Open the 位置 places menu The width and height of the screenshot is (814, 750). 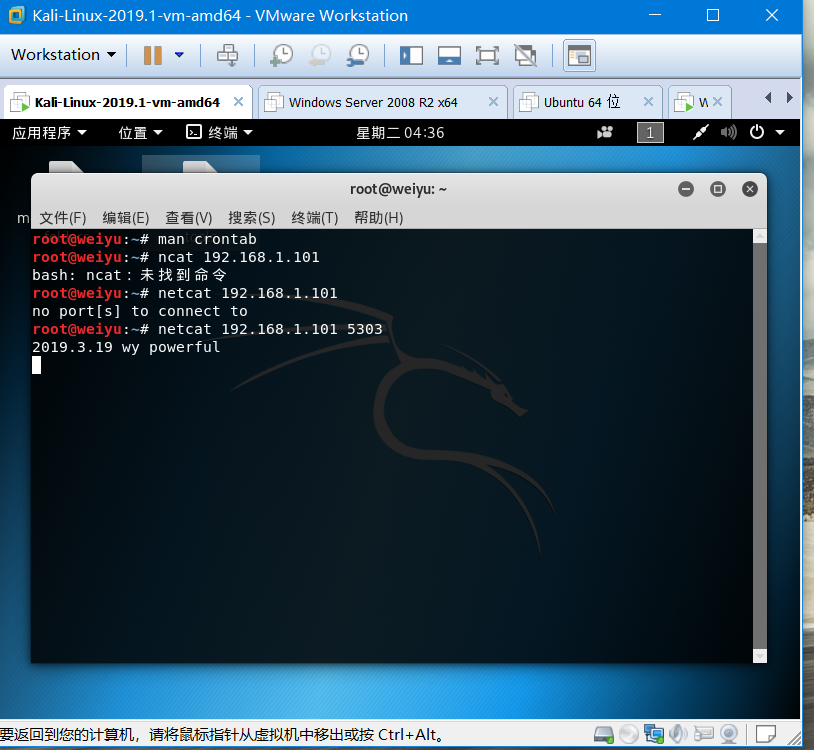point(140,133)
